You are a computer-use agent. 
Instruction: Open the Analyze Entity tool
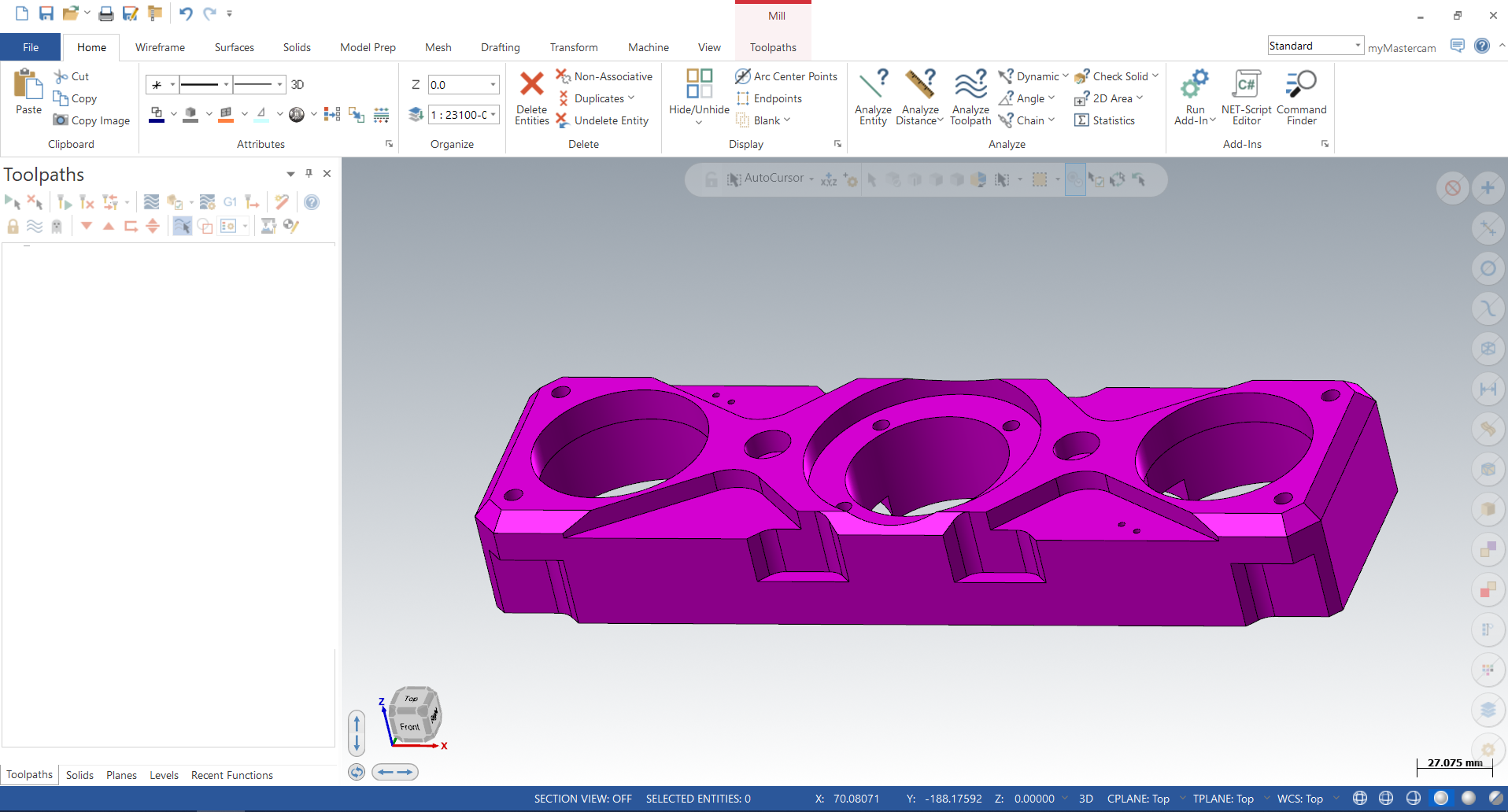[x=873, y=85]
